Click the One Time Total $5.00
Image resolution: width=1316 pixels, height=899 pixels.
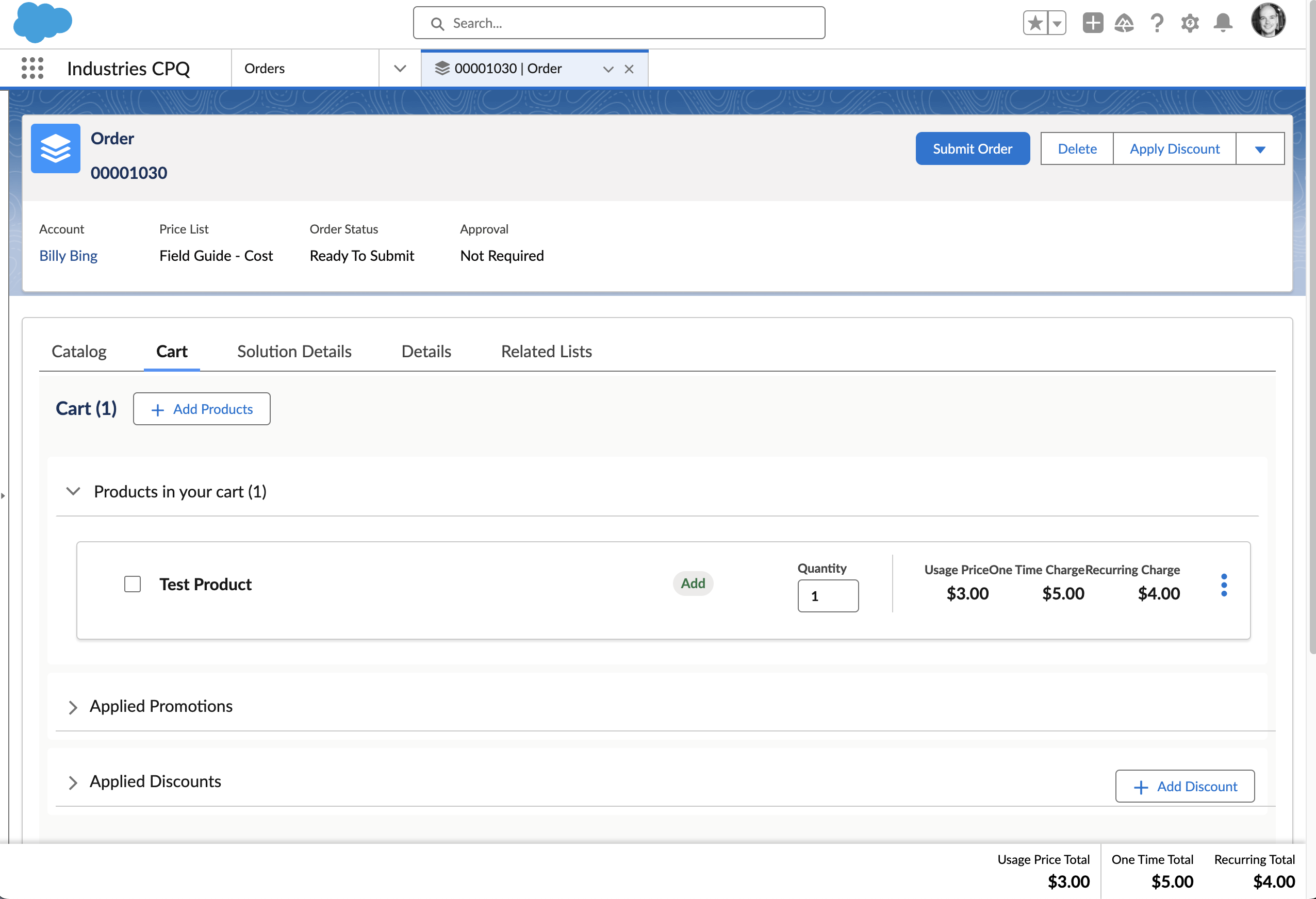(x=1172, y=881)
